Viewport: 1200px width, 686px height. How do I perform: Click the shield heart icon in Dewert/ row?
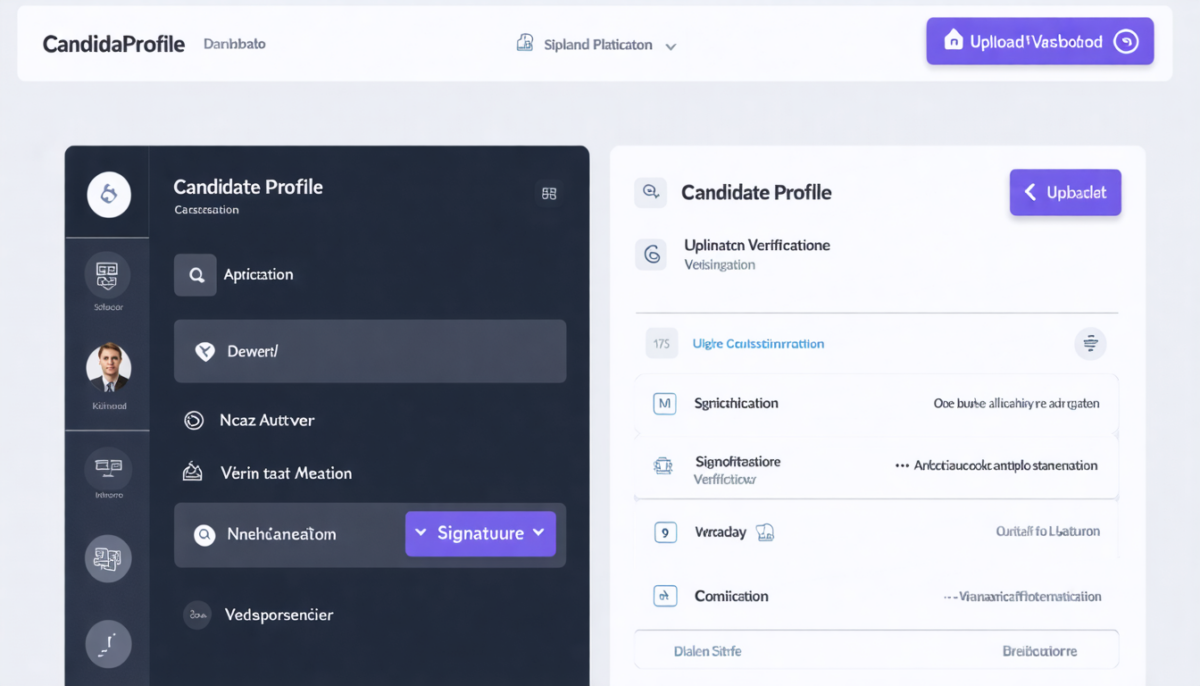(x=205, y=351)
